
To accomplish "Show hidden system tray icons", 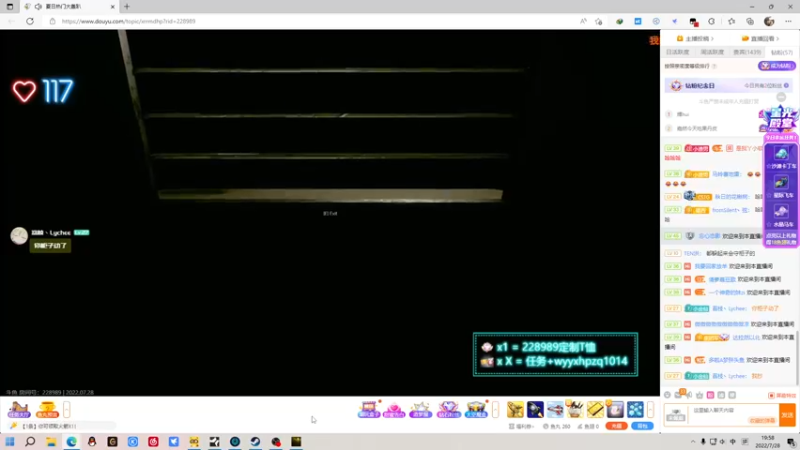I will [x=693, y=442].
